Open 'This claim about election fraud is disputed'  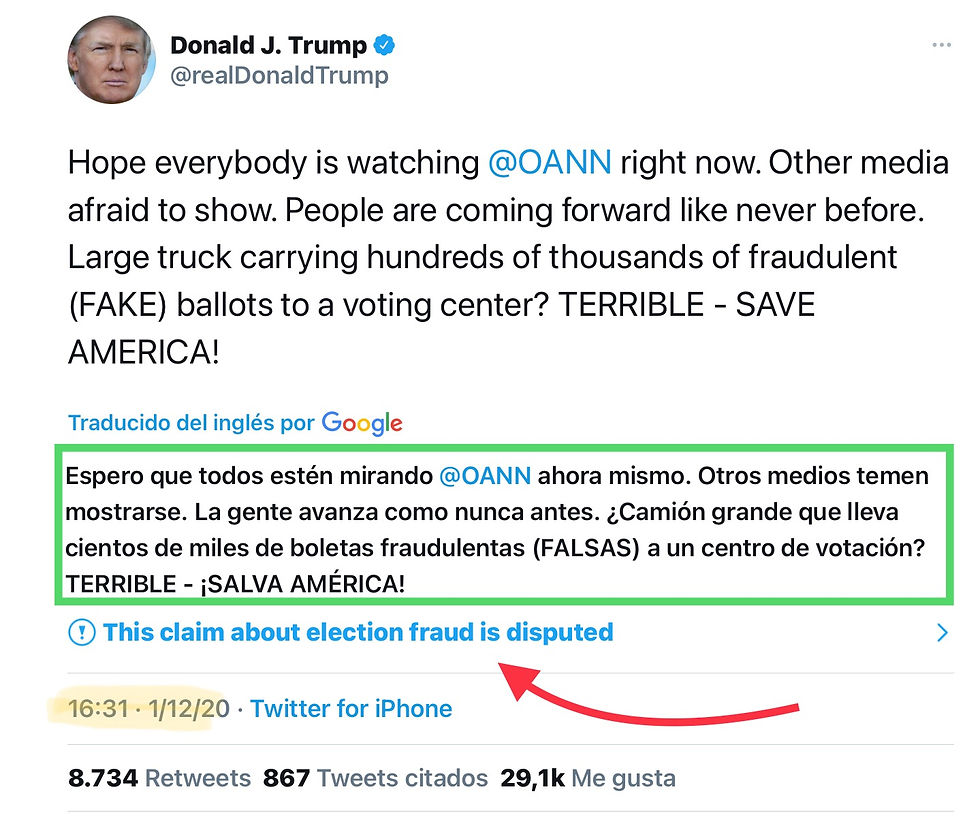357,632
